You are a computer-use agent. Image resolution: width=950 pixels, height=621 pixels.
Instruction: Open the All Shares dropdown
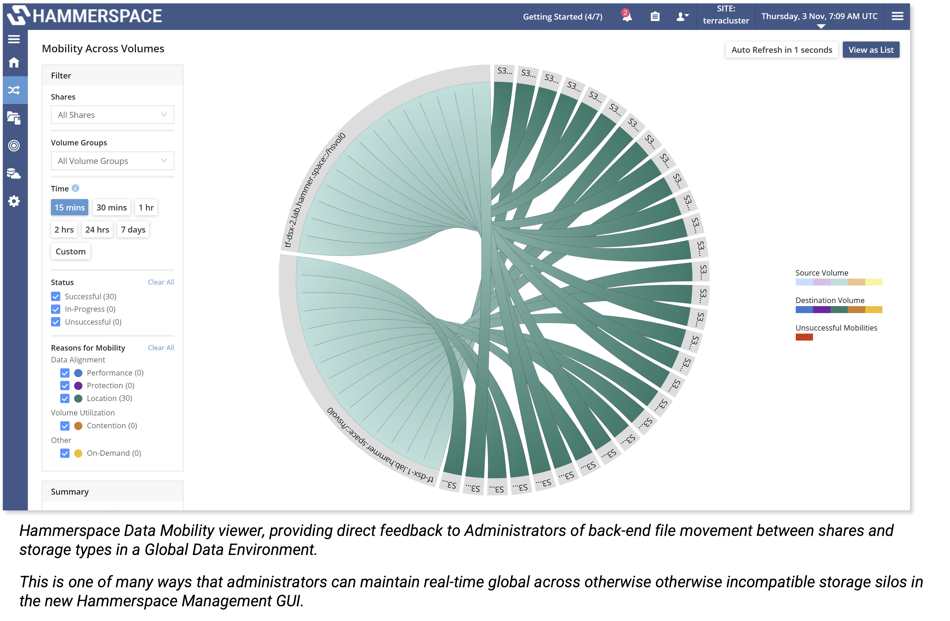click(112, 115)
